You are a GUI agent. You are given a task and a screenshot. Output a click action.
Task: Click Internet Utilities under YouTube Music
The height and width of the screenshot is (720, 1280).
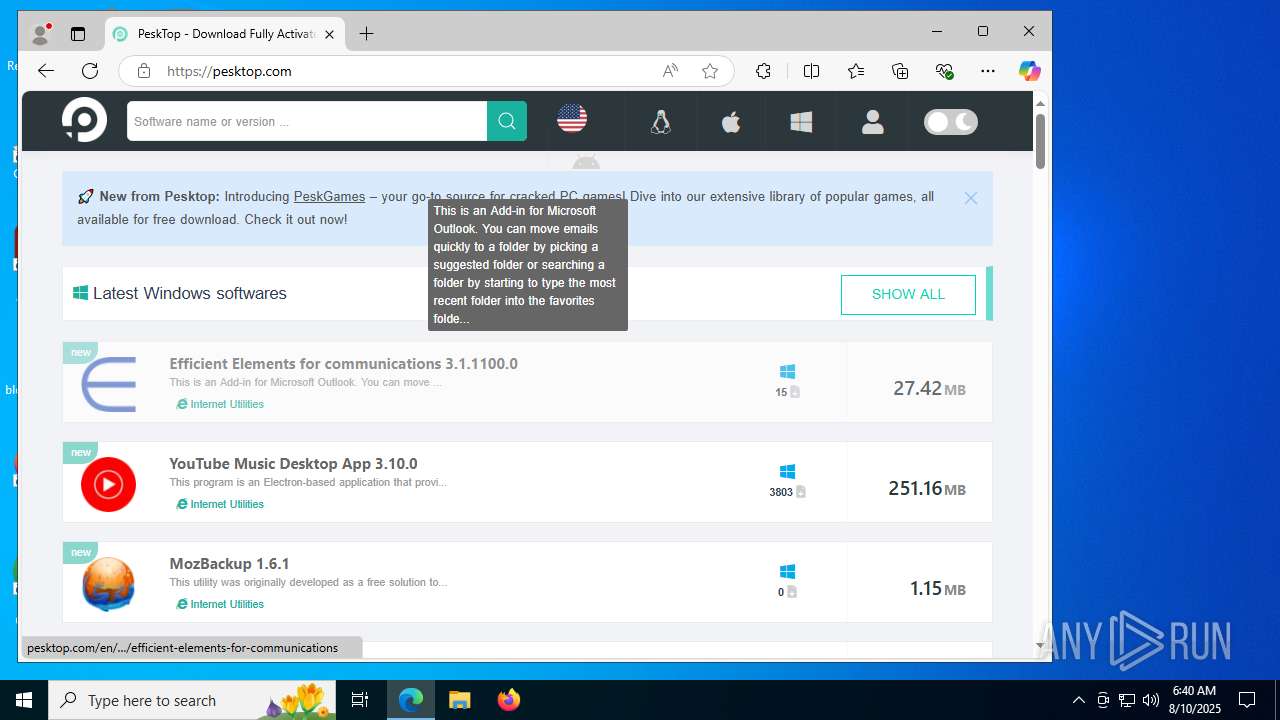(x=220, y=504)
